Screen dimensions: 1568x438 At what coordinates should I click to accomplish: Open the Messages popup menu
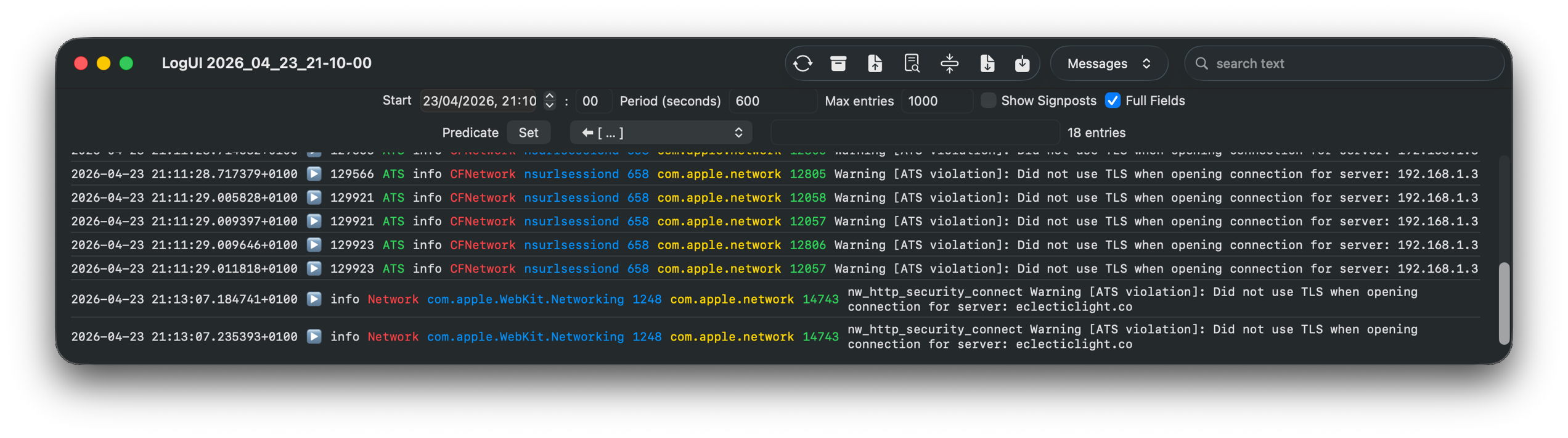(1108, 64)
